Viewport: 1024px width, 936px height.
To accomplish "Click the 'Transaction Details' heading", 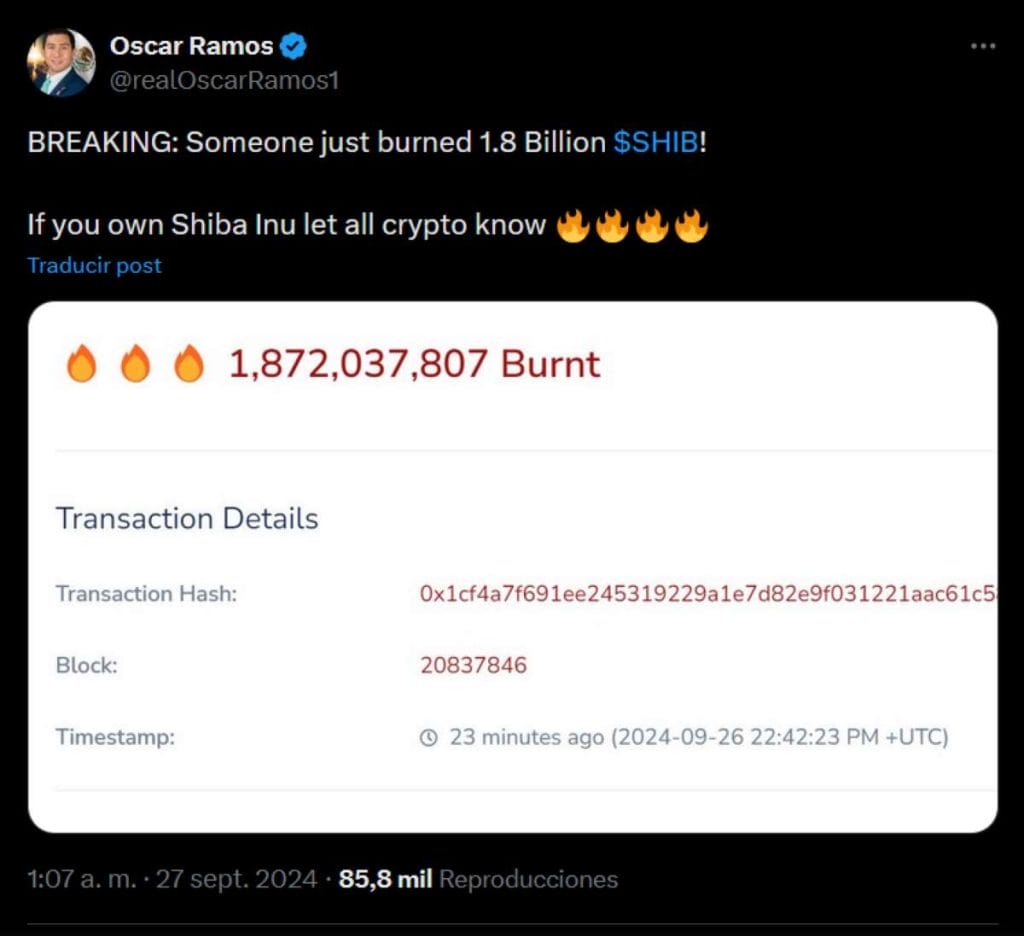I will pos(187,518).
